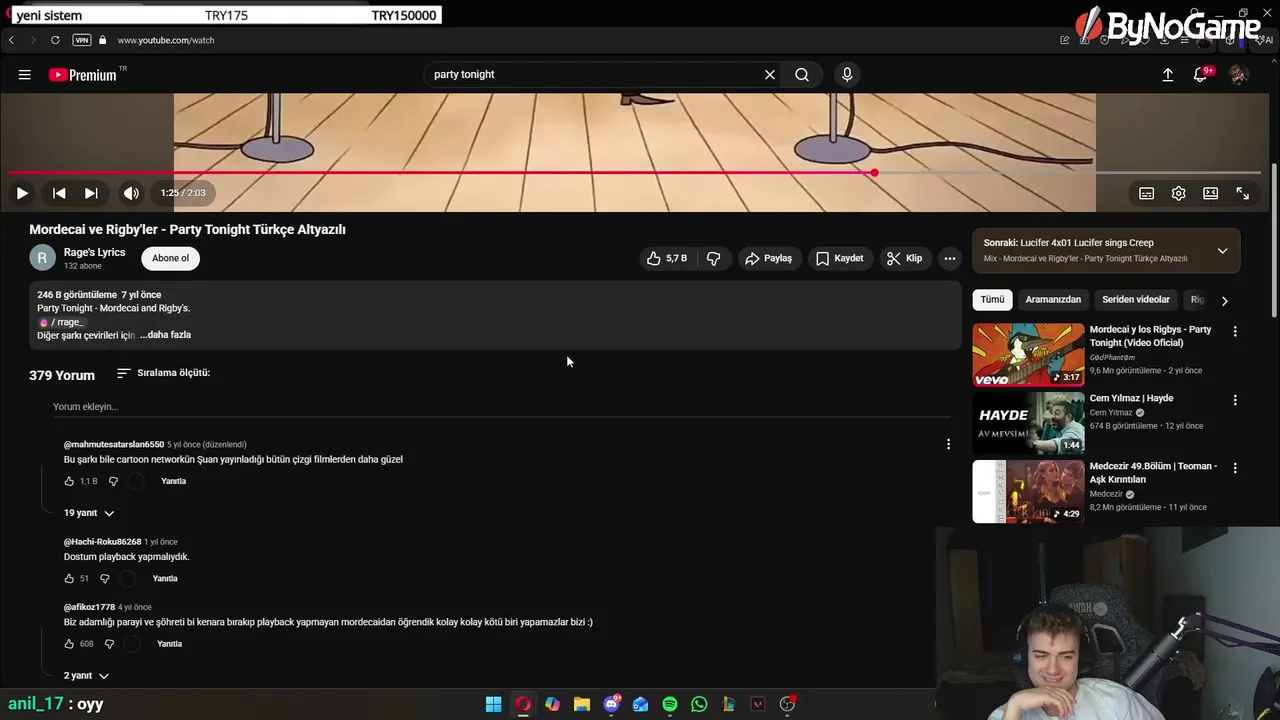The image size is (1280, 720).
Task: Click the magnifier search button
Action: tap(802, 75)
